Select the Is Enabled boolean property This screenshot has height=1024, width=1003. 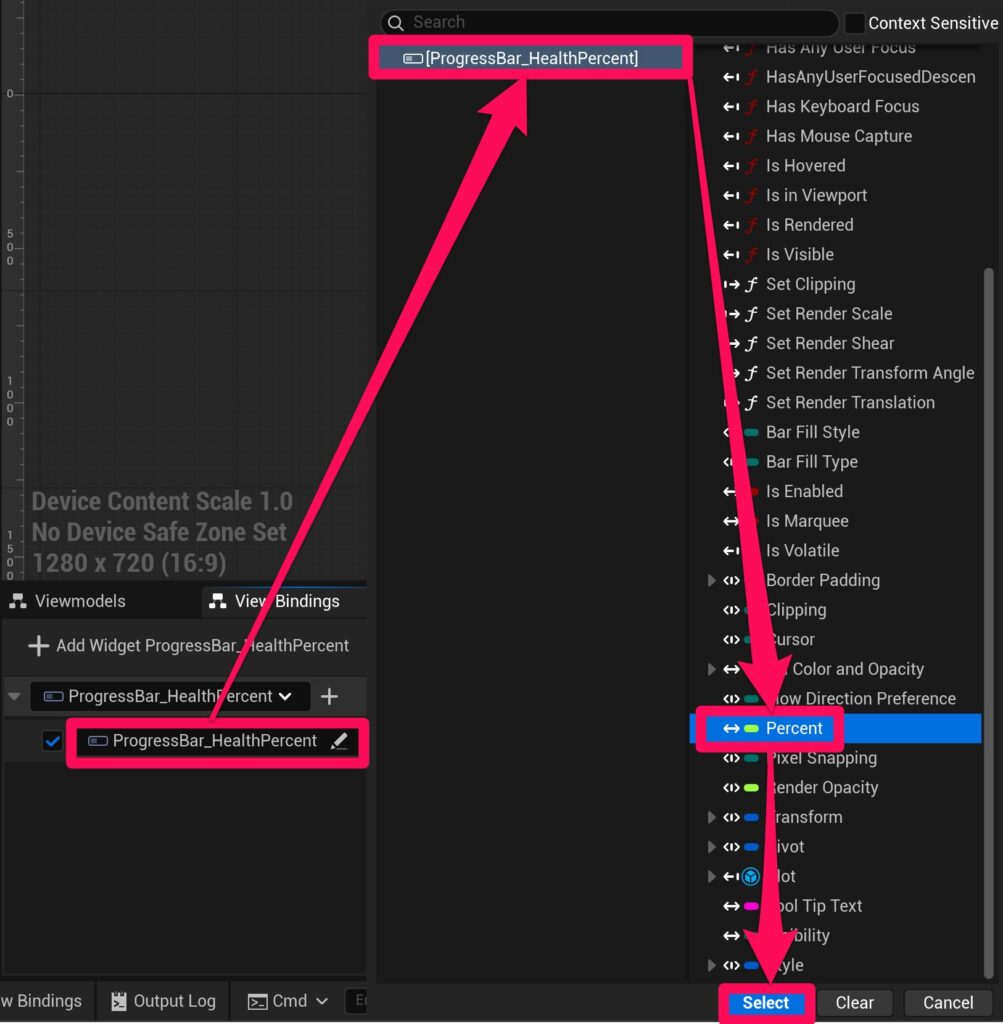(x=804, y=491)
